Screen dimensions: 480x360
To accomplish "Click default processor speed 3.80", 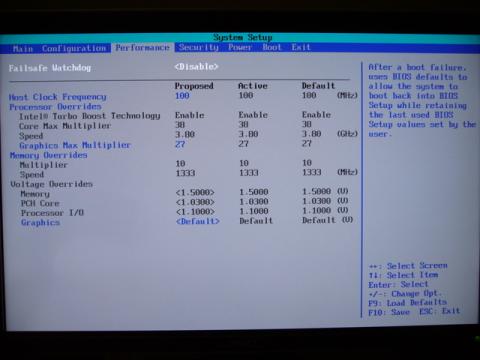I will click(311, 134).
